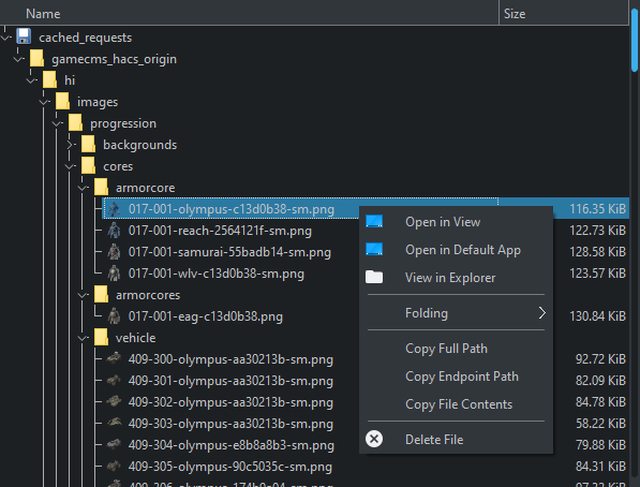Click the Open in View monitor icon

coord(374,222)
